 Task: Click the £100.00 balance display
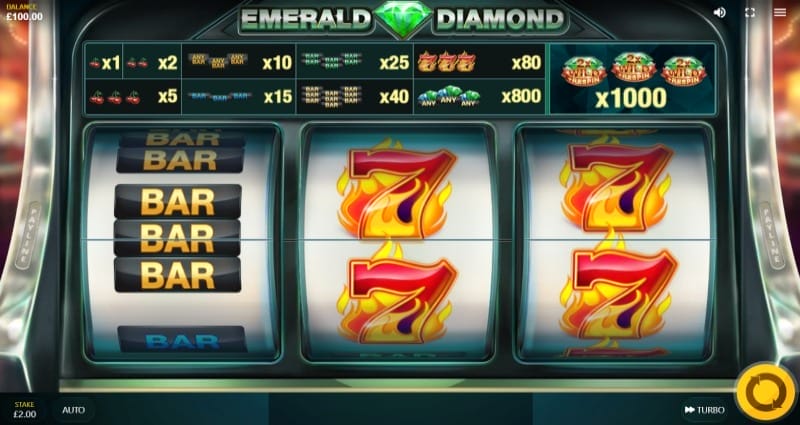coord(24,13)
